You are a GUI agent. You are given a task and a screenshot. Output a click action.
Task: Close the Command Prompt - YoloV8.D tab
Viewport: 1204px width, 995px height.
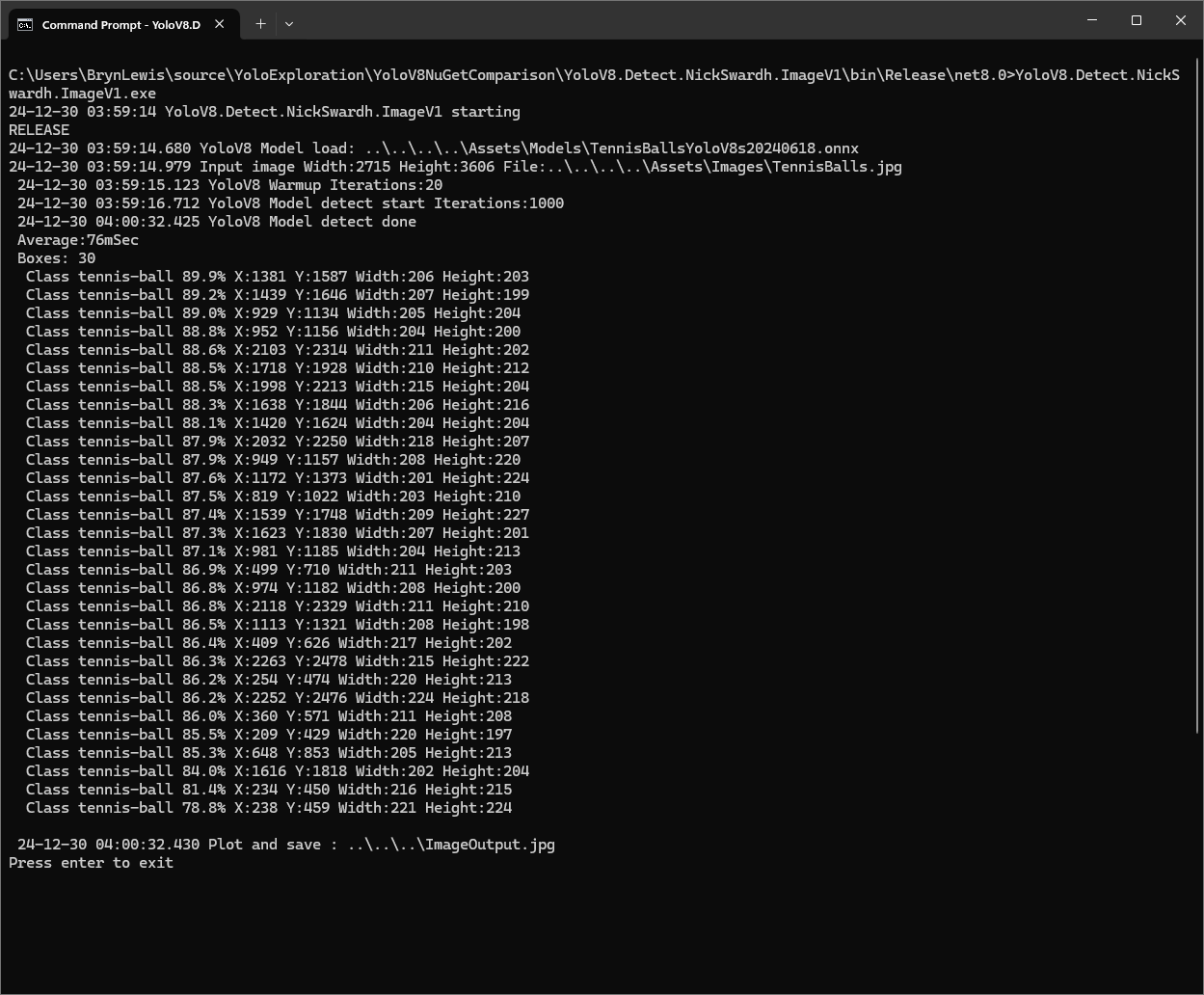(x=220, y=24)
